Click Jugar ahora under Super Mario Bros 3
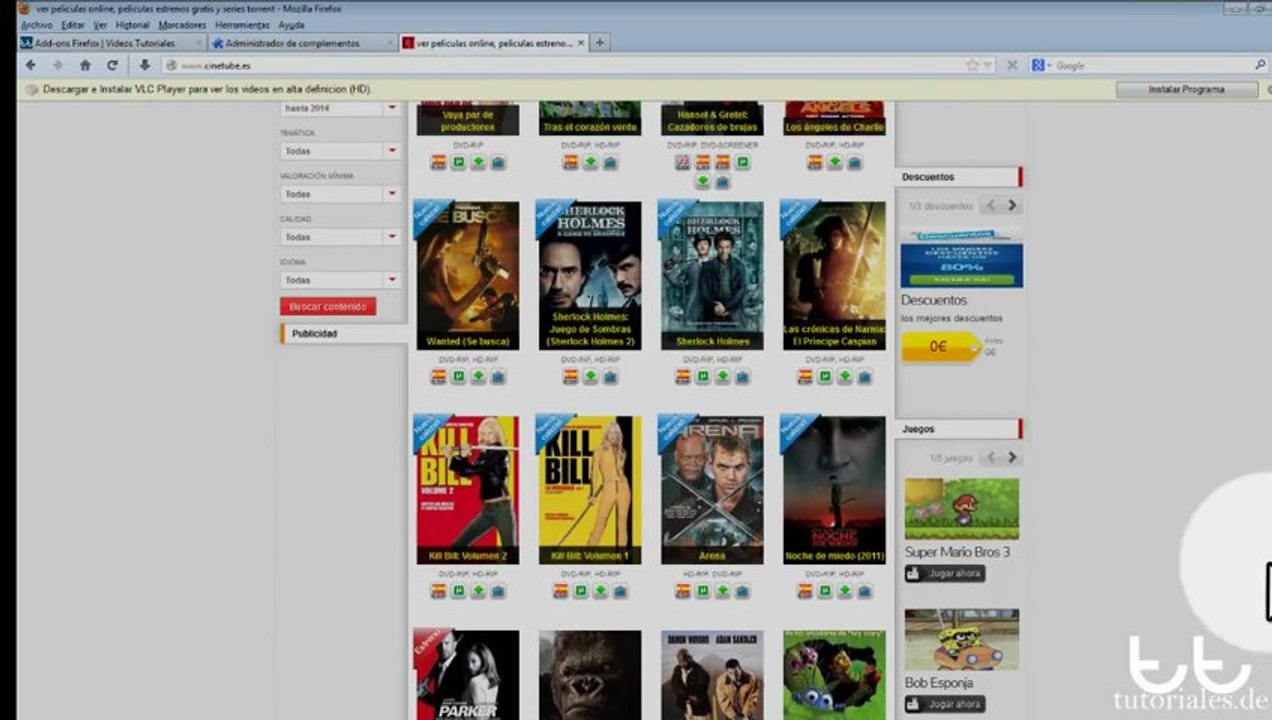 click(945, 573)
